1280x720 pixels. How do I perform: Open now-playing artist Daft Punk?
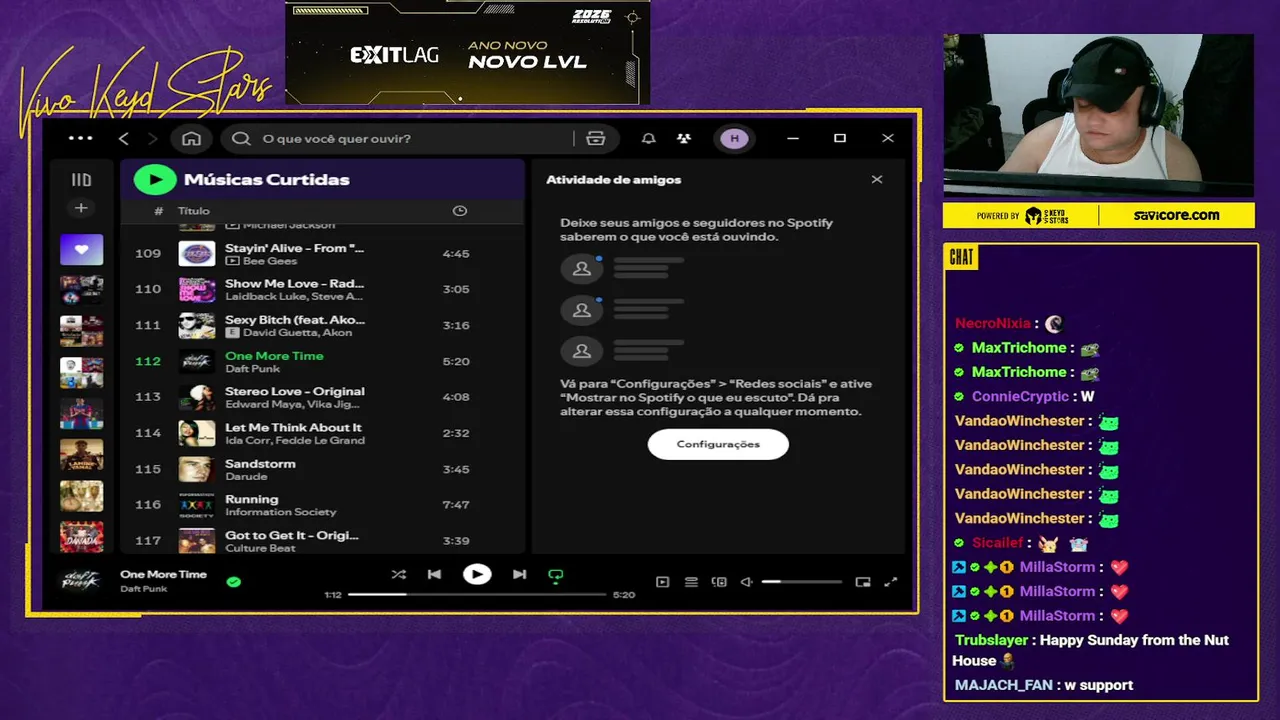(144, 589)
